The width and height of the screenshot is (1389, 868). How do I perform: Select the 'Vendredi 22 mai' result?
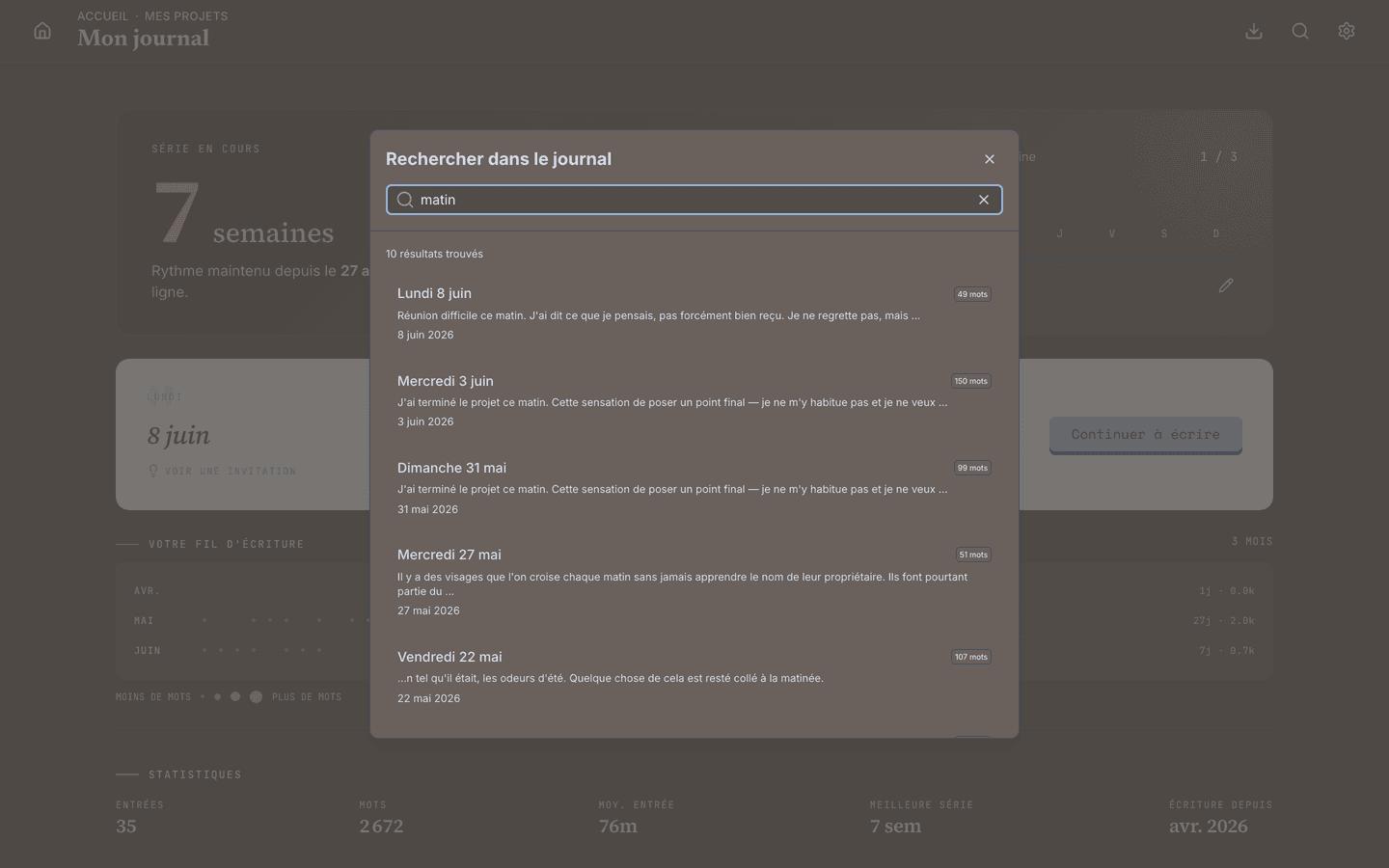tap(694, 676)
